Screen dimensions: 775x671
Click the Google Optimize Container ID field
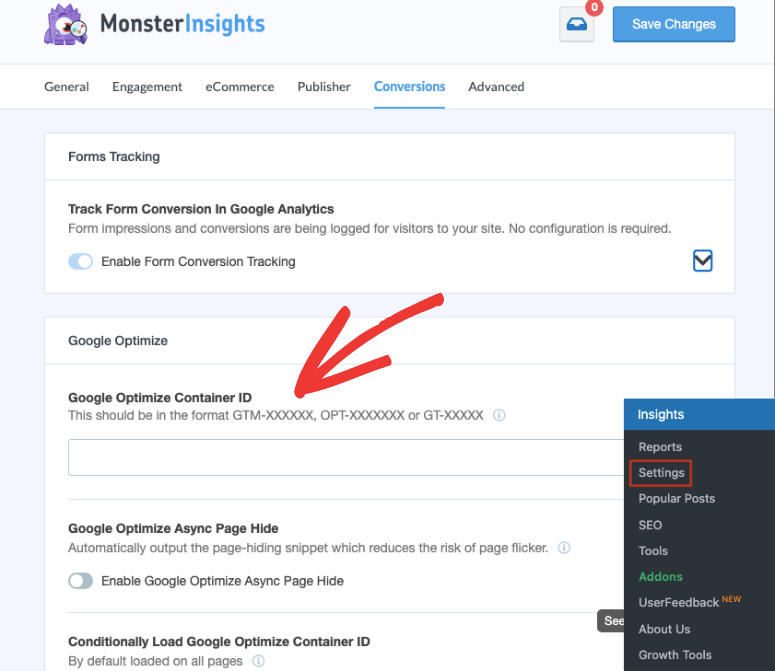[346, 458]
